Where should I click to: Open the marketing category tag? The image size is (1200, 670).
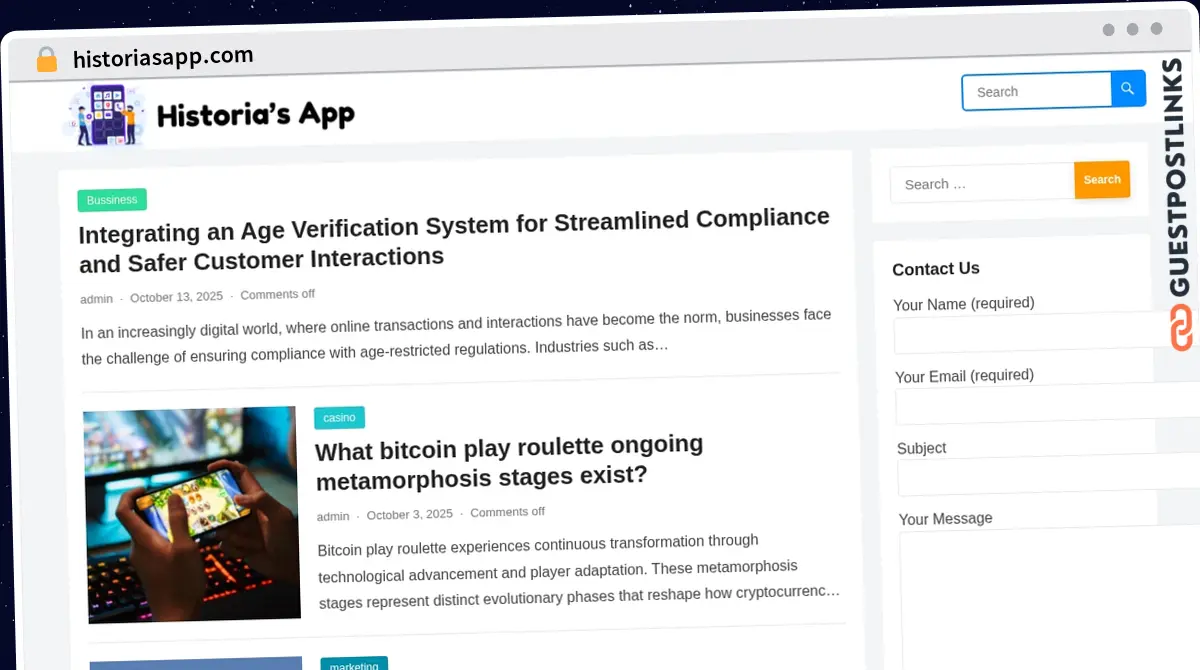click(354, 664)
